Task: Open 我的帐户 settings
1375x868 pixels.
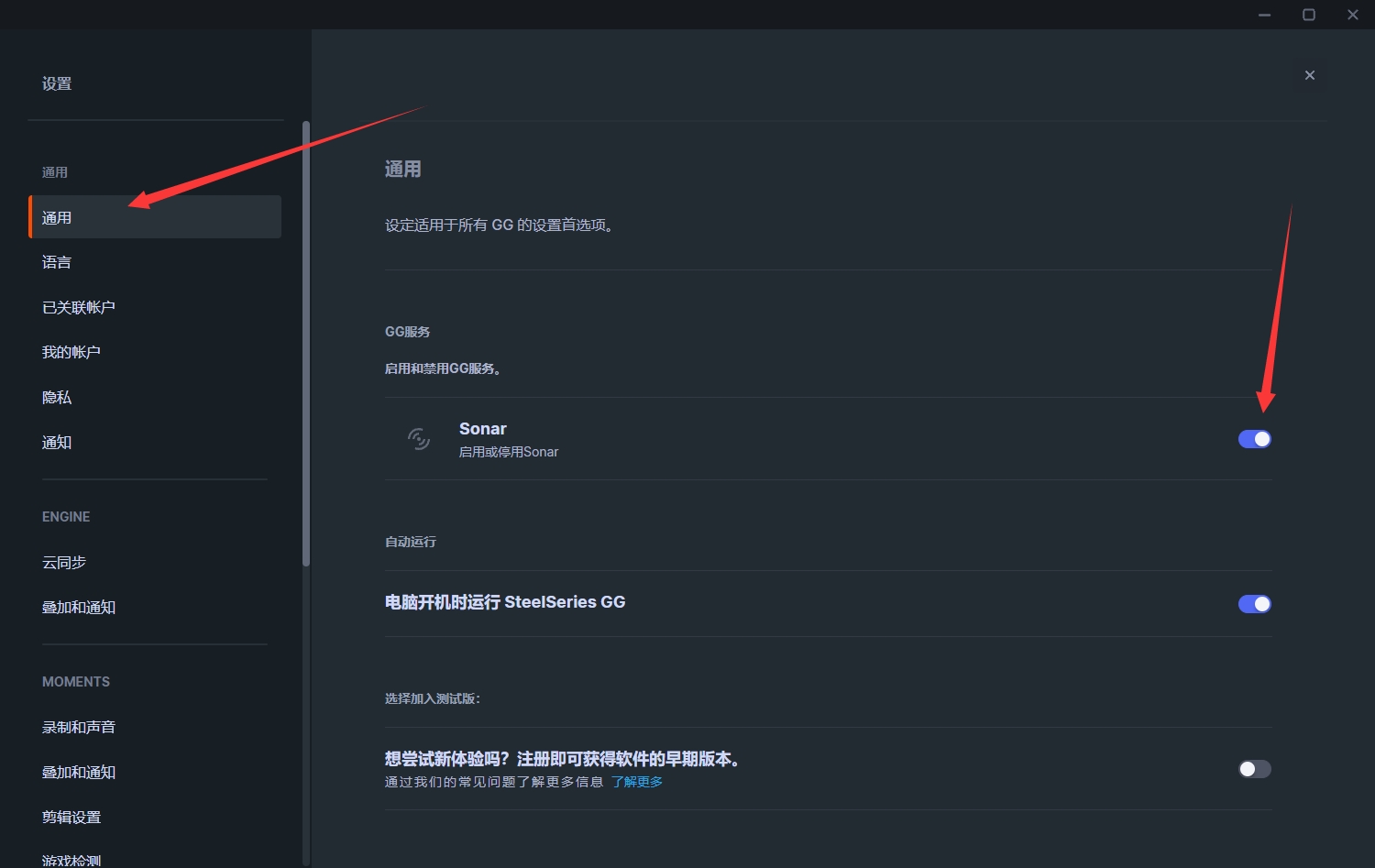Action: pyautogui.click(x=71, y=352)
